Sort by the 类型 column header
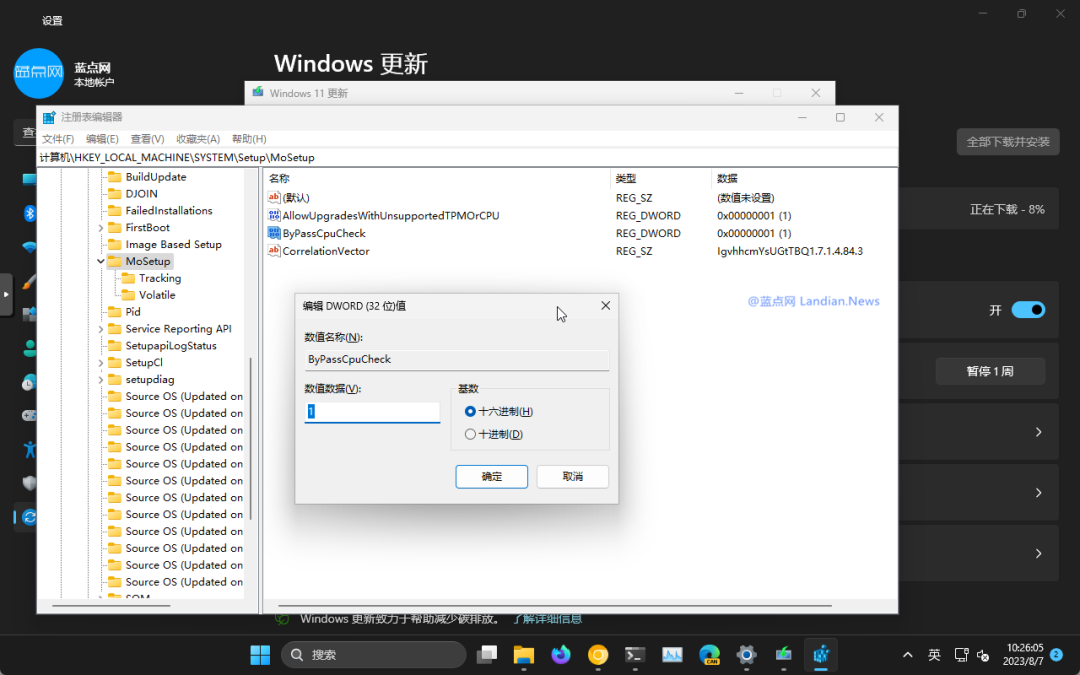Viewport: 1080px width, 675px height. tap(661, 178)
